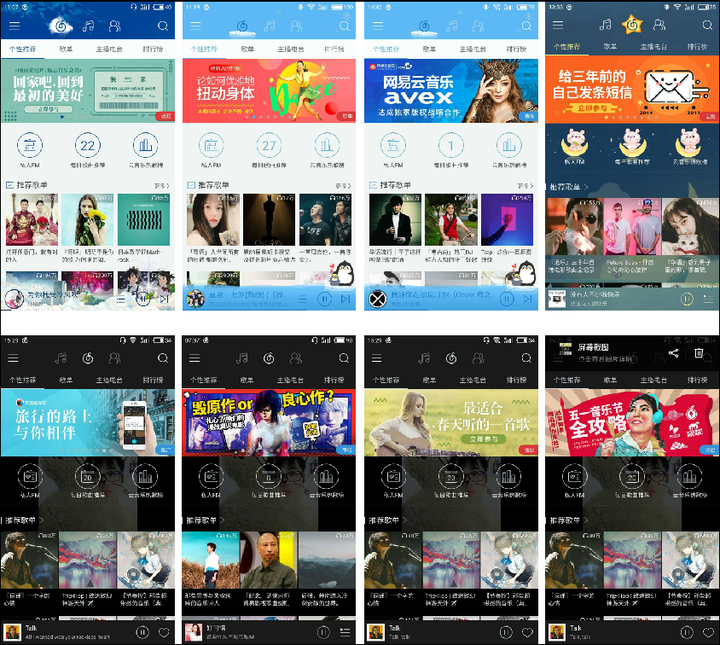Open the Oscar statue playlist thumbnail

269,219
